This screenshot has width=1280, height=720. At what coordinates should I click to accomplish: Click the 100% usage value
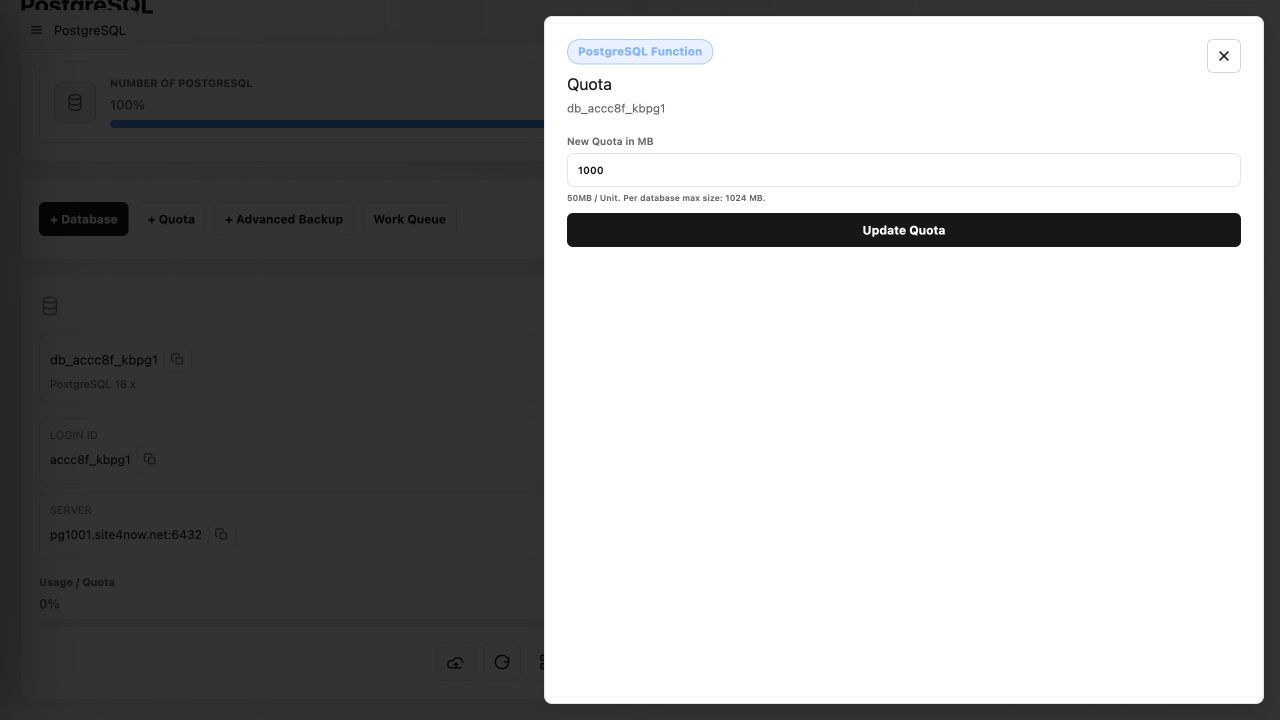pyautogui.click(x=127, y=105)
